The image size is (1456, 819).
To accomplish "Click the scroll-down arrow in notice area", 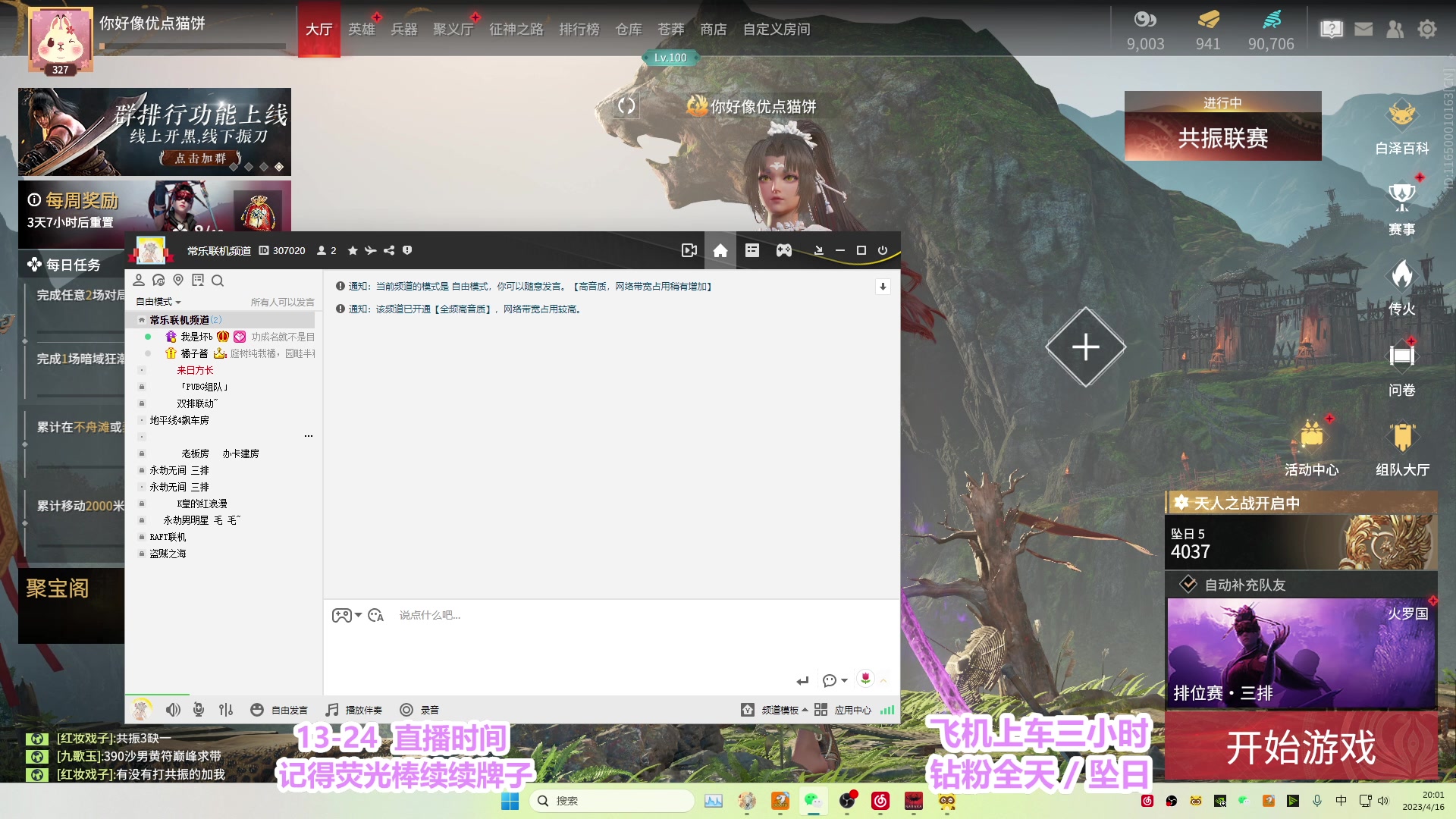I will tap(883, 287).
